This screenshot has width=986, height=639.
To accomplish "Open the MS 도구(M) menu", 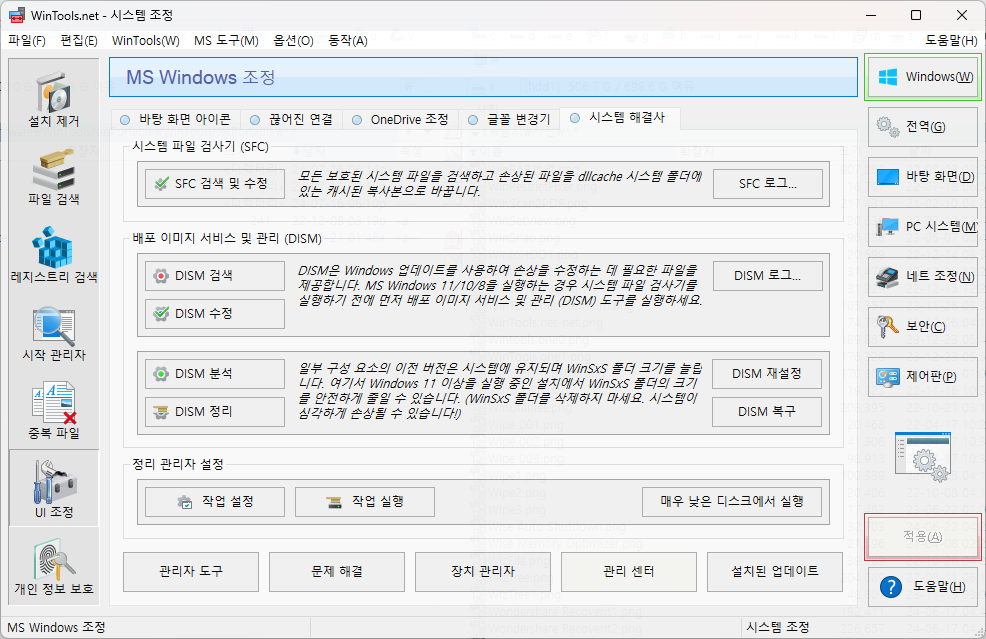I will pyautogui.click(x=226, y=41).
